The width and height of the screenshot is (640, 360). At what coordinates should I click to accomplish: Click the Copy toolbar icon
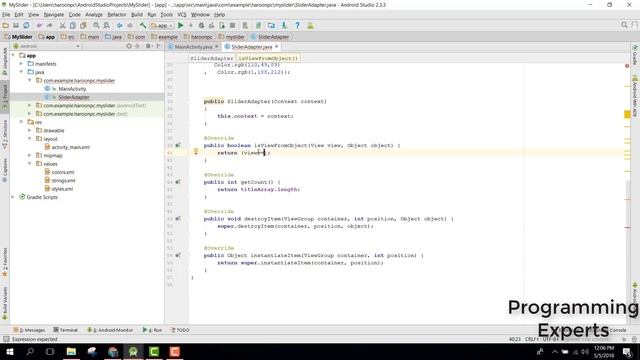pyautogui.click(x=73, y=25)
